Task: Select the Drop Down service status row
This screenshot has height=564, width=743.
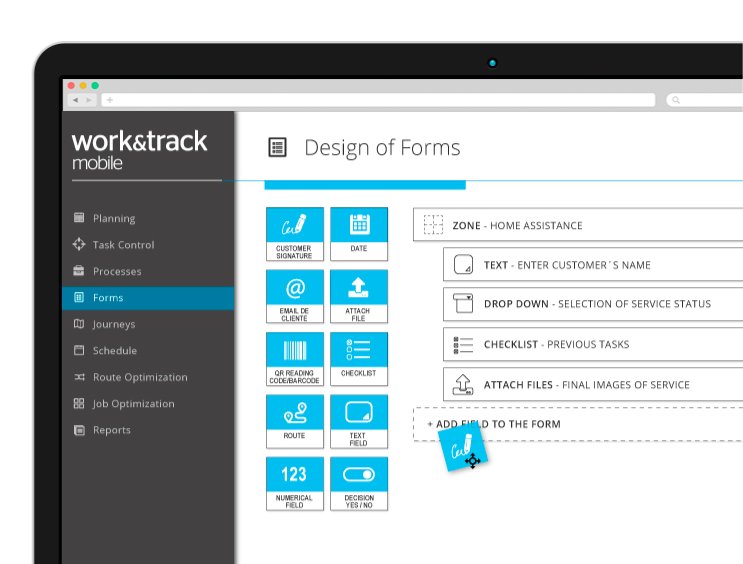Action: click(x=593, y=304)
